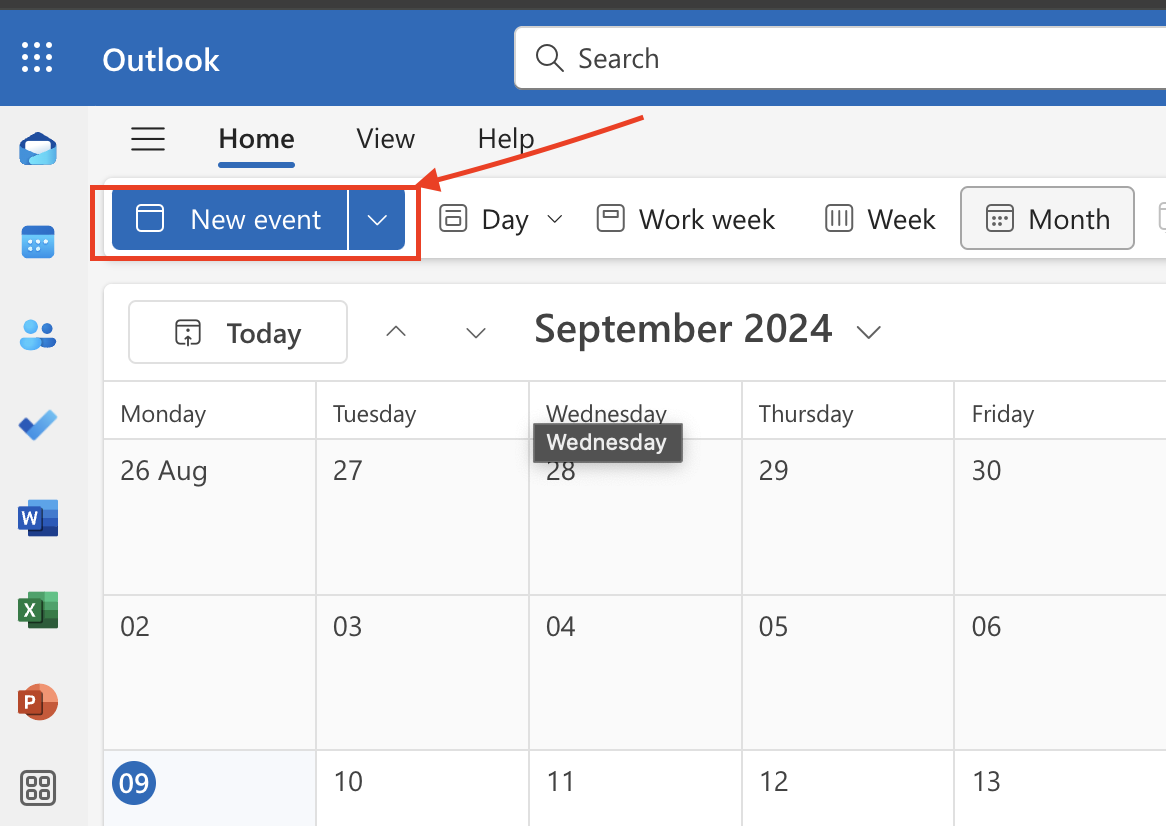
Task: Select the Calendar icon in sidebar
Action: pyautogui.click(x=37, y=241)
